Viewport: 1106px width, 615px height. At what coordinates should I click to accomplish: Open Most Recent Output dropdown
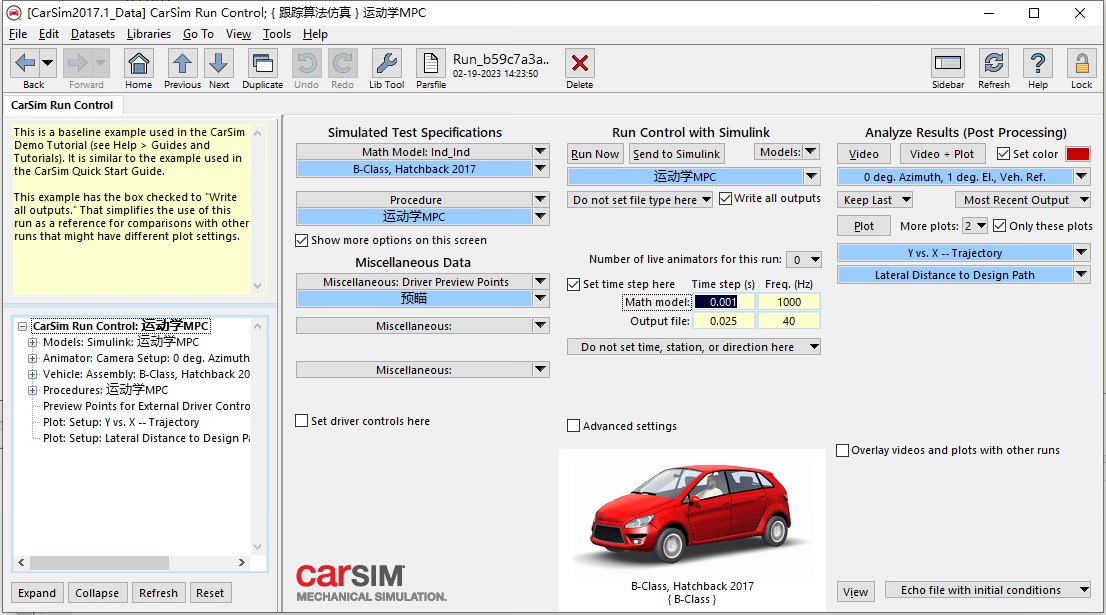pos(1023,200)
